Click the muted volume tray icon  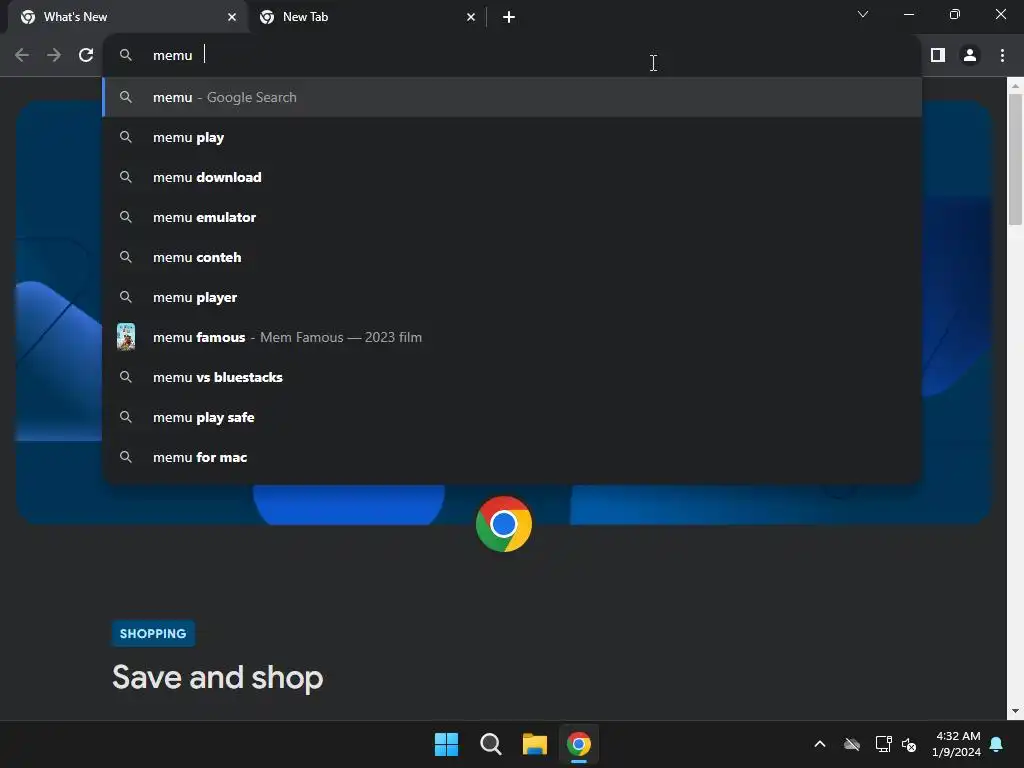(909, 744)
